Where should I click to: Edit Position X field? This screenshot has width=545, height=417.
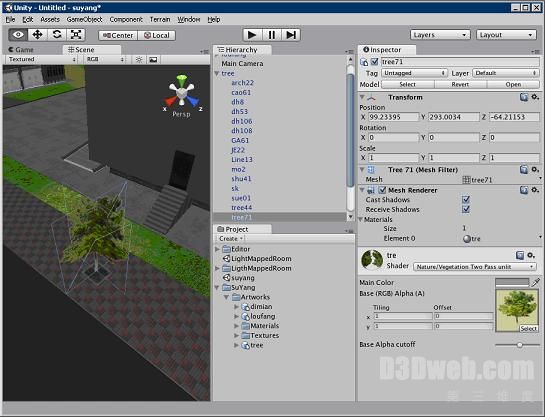tap(393, 117)
